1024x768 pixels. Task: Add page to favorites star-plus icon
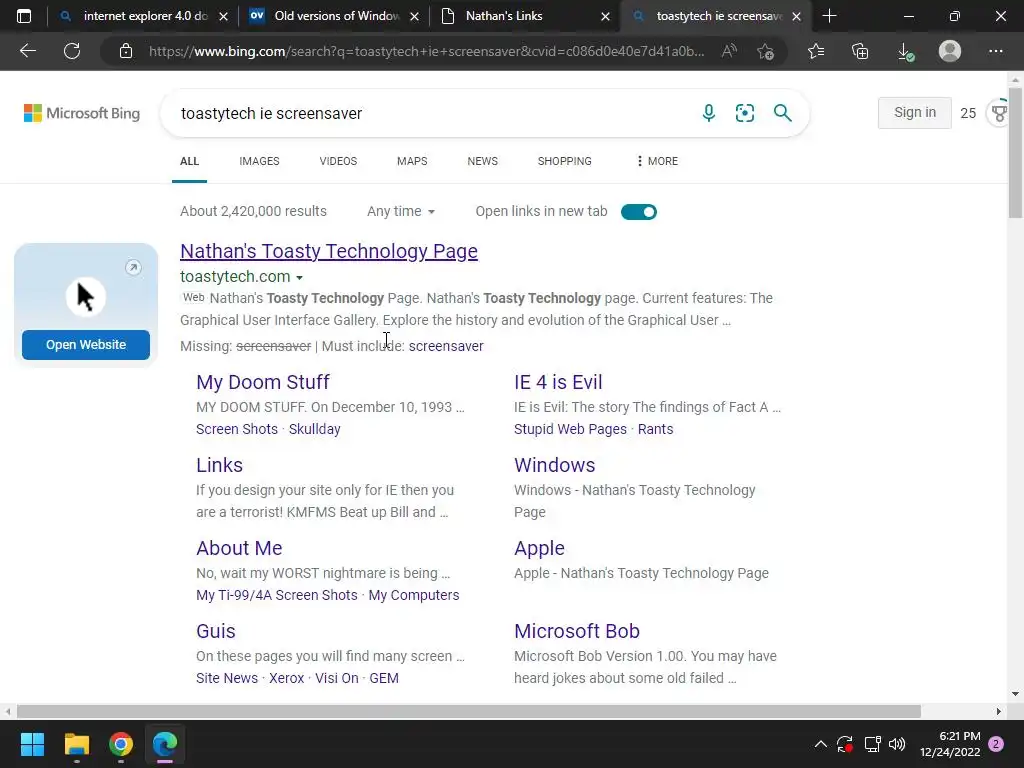[765, 51]
